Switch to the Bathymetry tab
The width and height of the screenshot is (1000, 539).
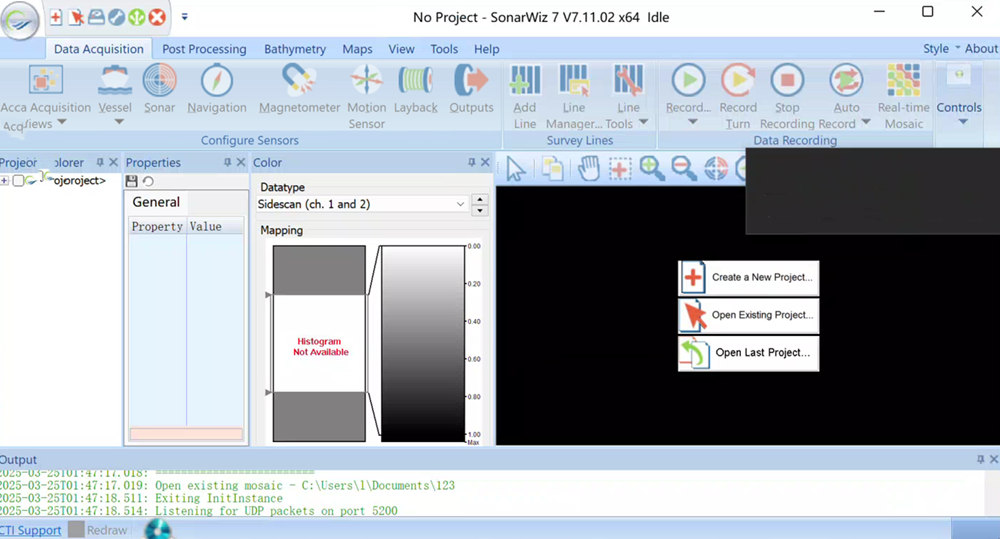click(x=295, y=49)
